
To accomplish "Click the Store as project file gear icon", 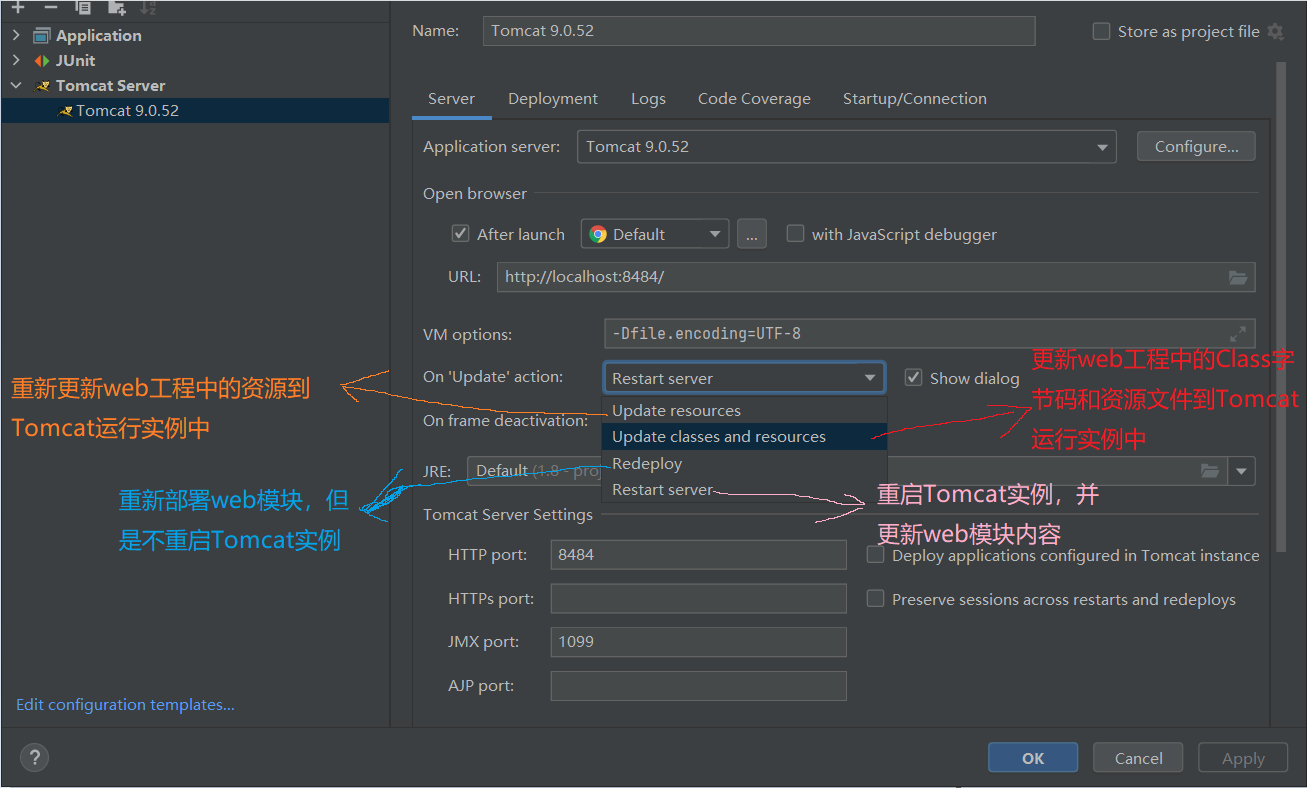I will pyautogui.click(x=1275, y=32).
